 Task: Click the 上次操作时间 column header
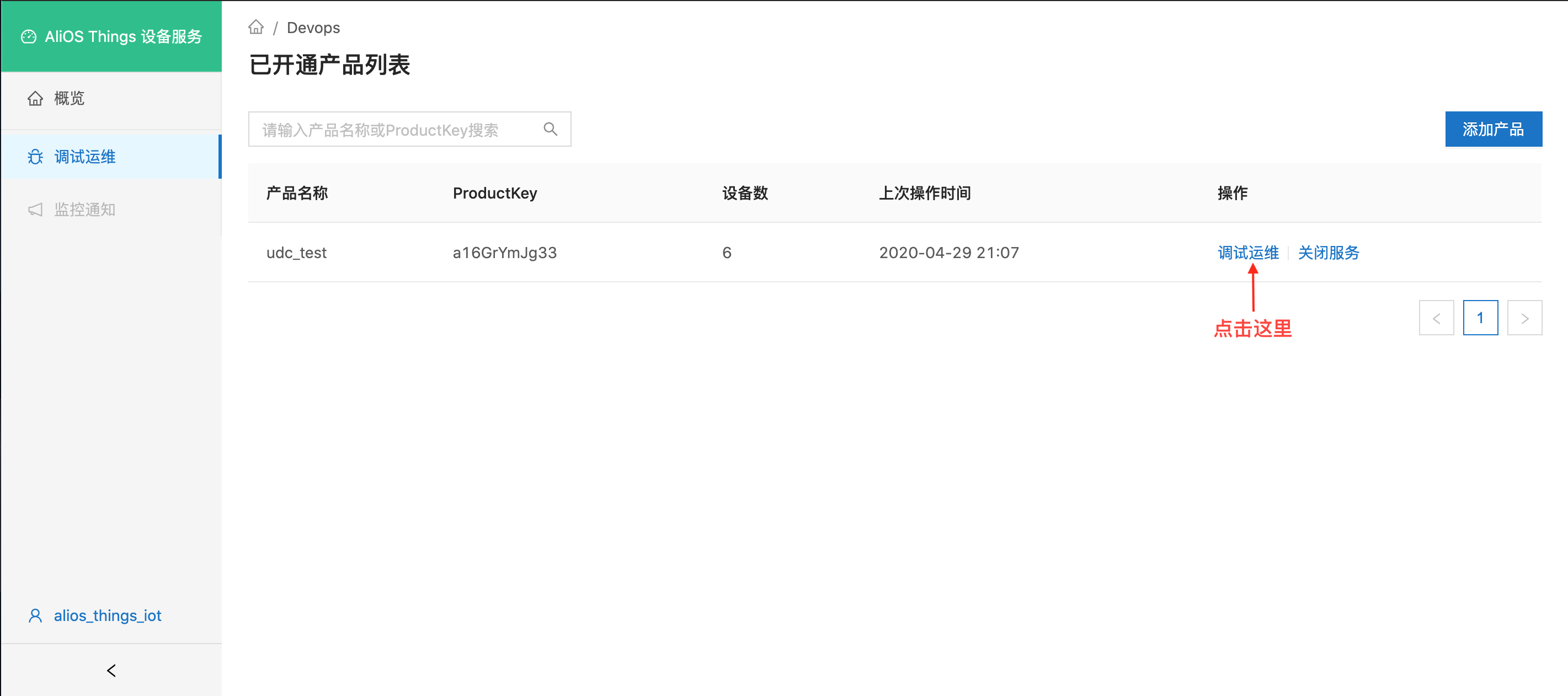click(925, 194)
